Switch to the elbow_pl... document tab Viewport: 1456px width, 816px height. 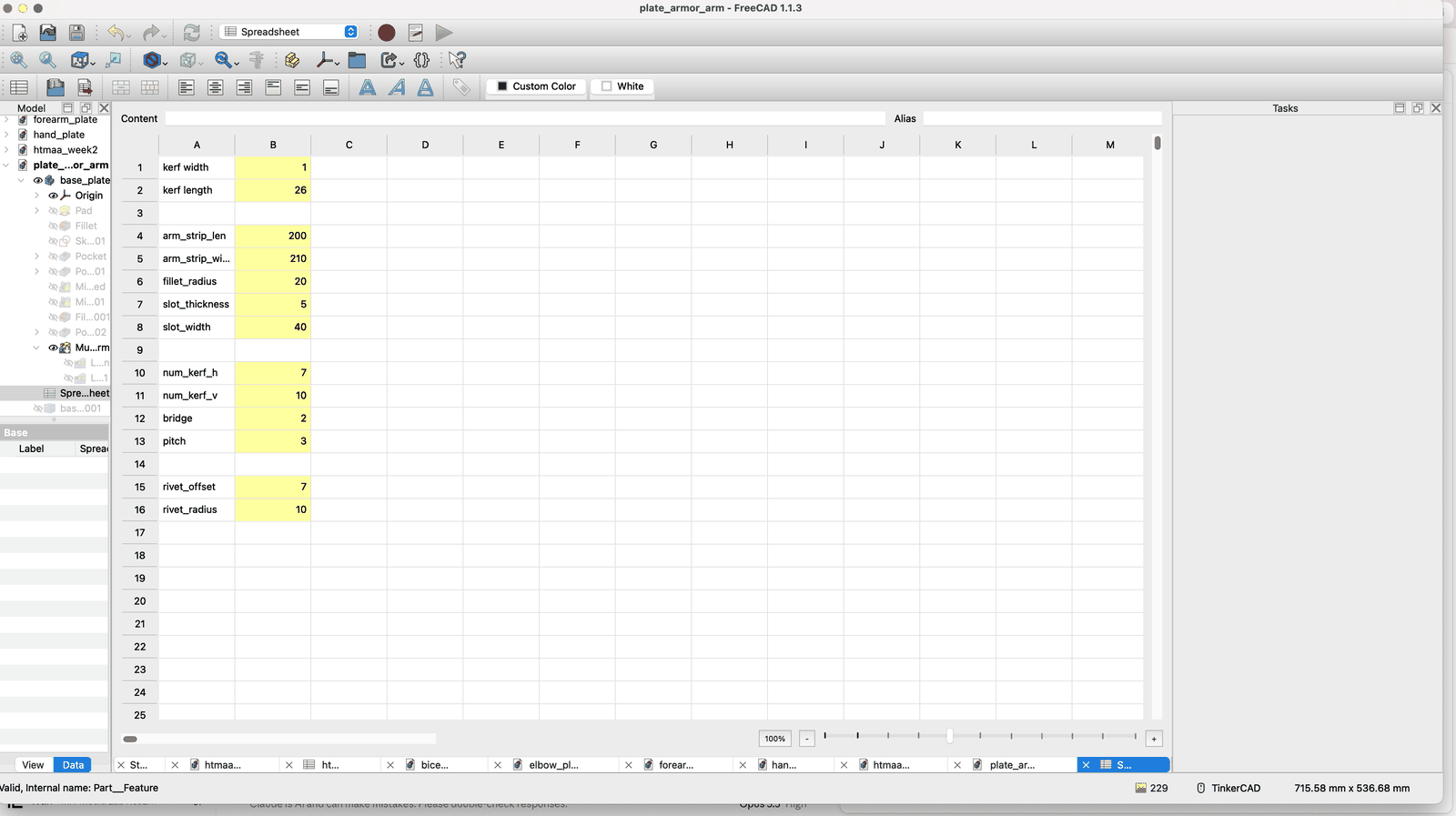pyautogui.click(x=554, y=765)
